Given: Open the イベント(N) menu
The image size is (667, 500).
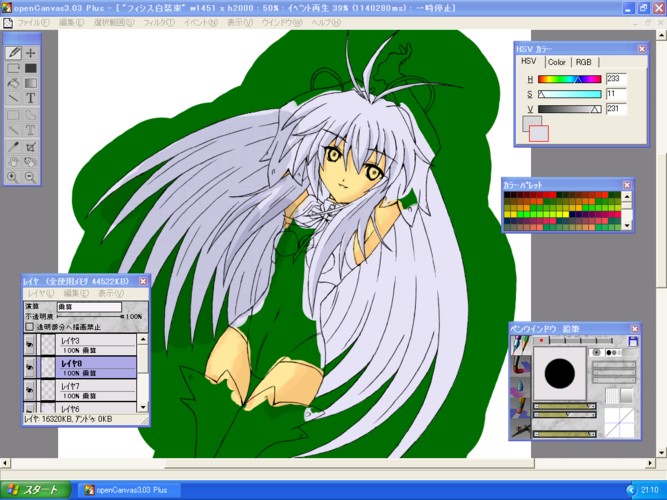Looking at the screenshot, I should (200, 23).
